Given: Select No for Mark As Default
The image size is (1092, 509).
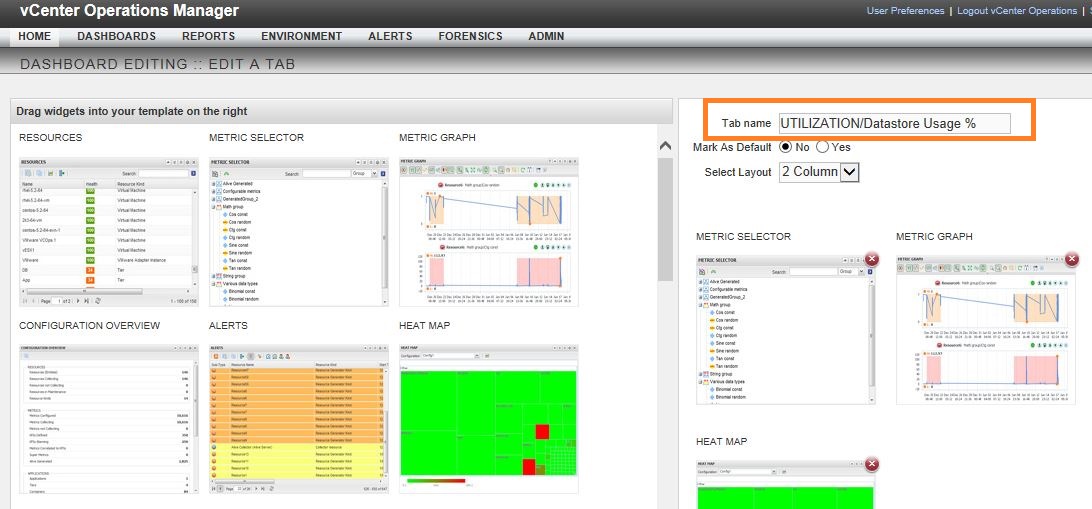Looking at the screenshot, I should coord(785,147).
